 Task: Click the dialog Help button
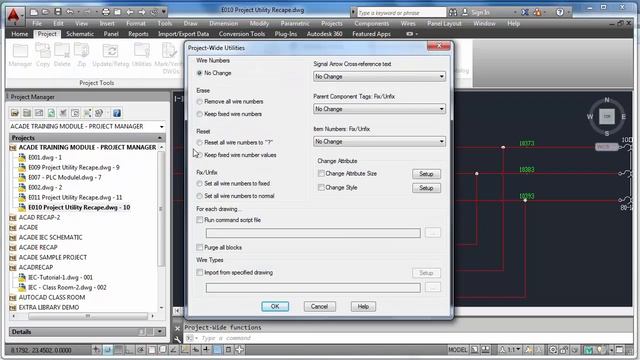363,307
